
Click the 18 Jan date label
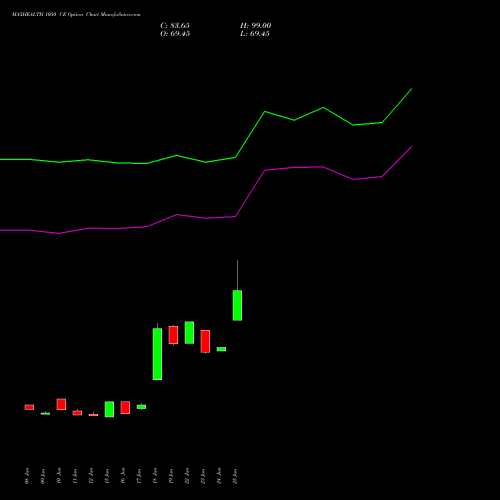tap(155, 476)
